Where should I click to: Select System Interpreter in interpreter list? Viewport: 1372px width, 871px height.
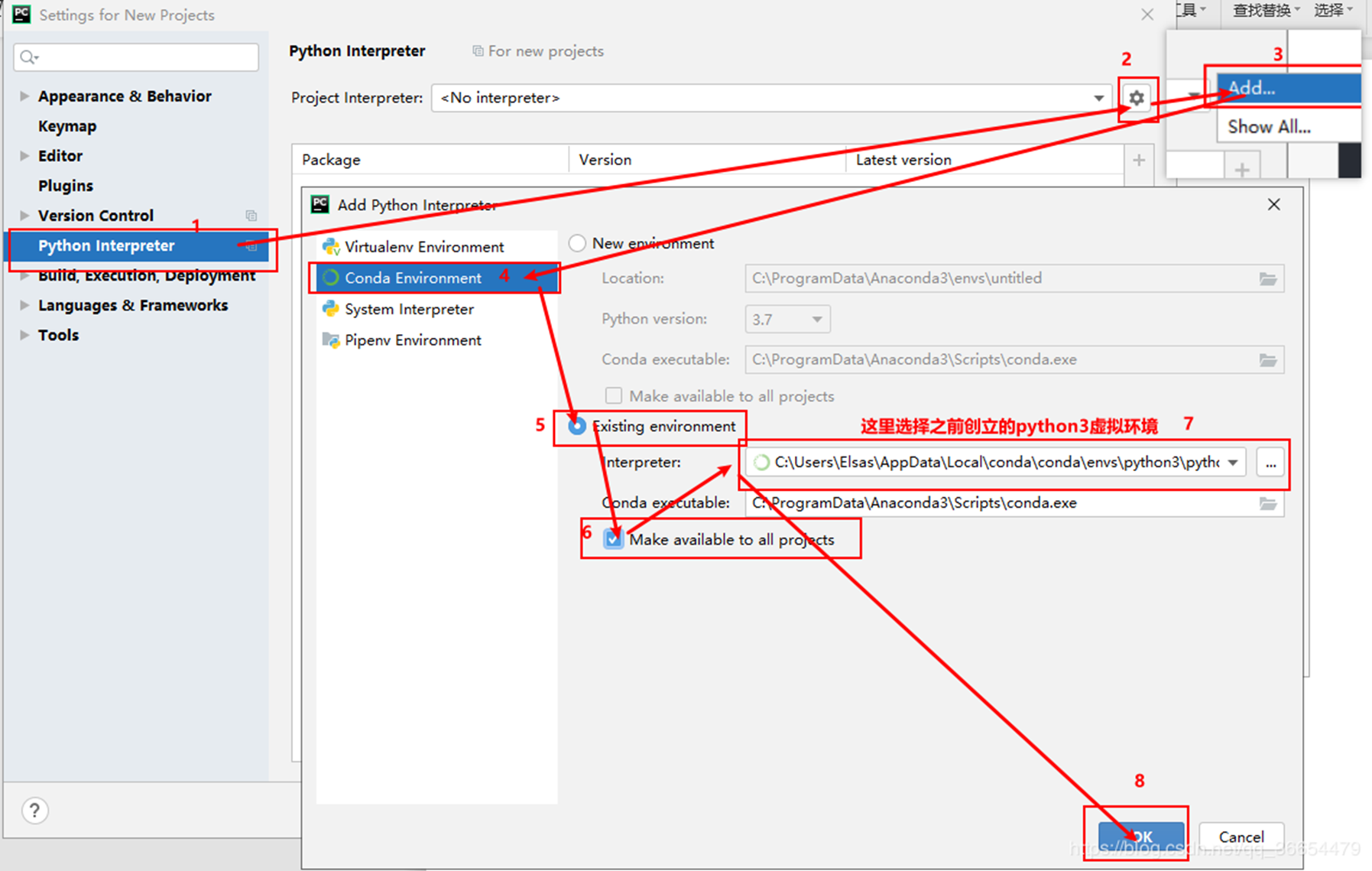[436, 309]
